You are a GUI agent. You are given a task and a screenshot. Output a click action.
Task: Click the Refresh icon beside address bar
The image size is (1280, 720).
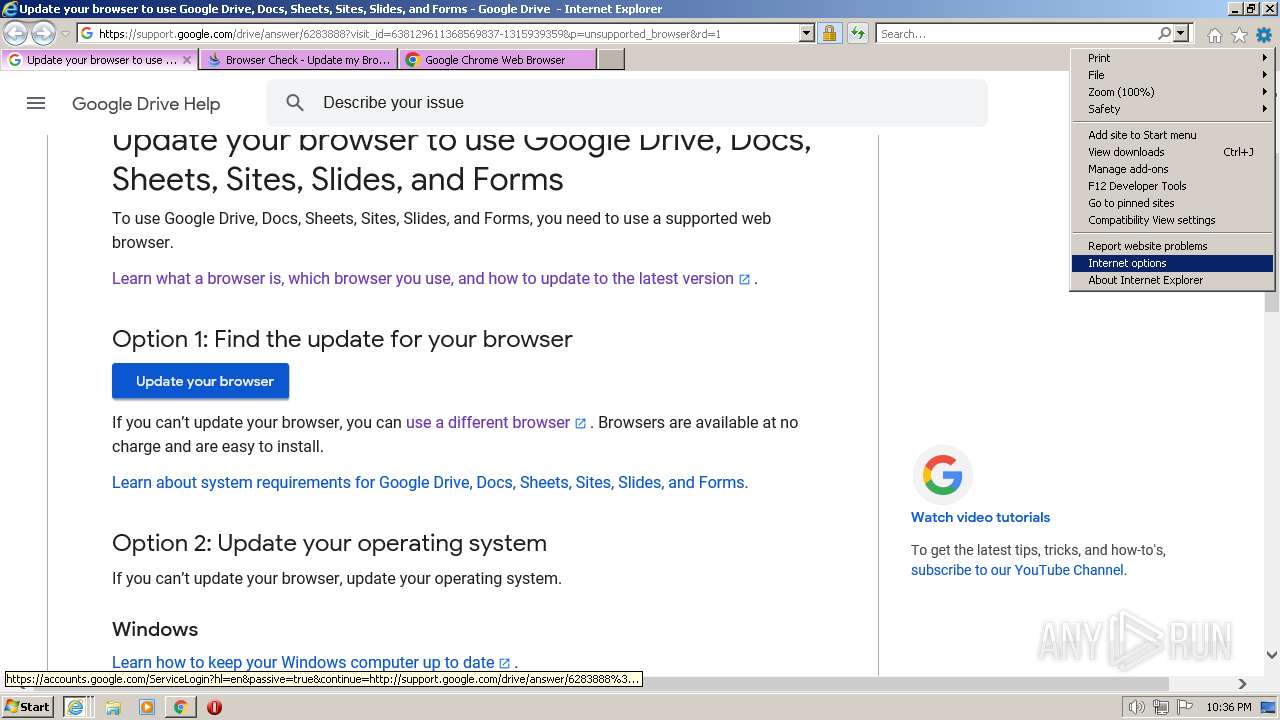coord(857,34)
